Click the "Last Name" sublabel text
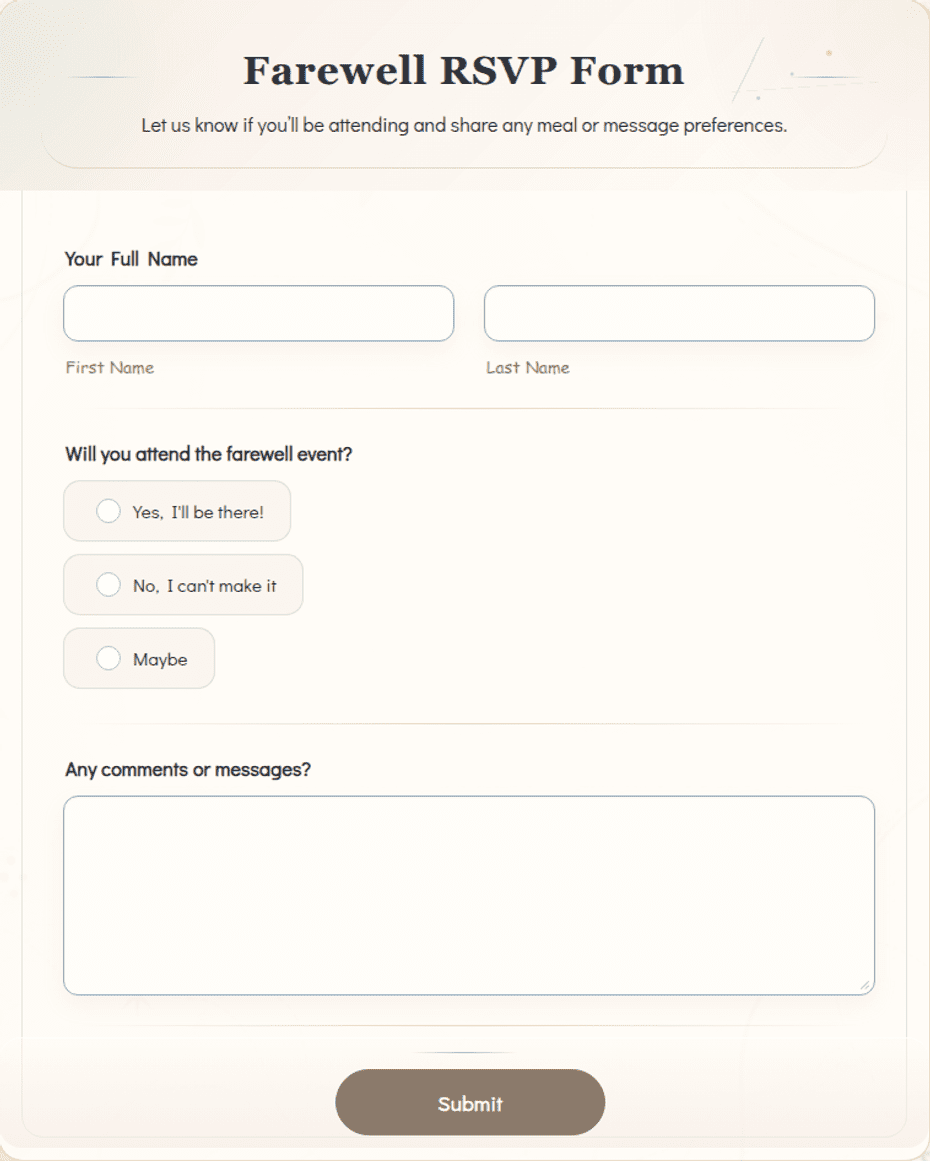Screen dimensions: 930x1161 (x=528, y=368)
